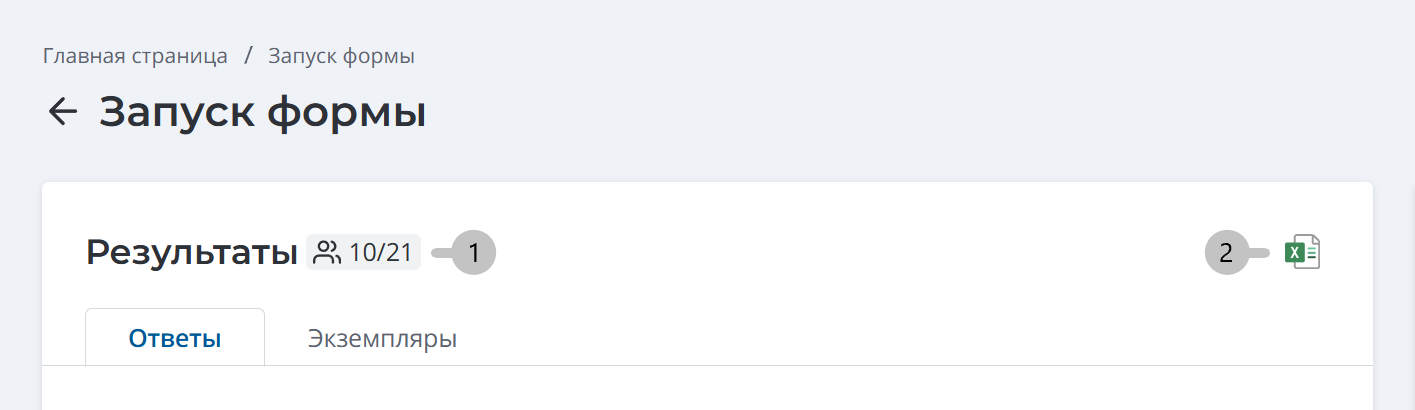Click the Запуск формы breadcrumb item
The image size is (1415, 410).
pos(341,56)
